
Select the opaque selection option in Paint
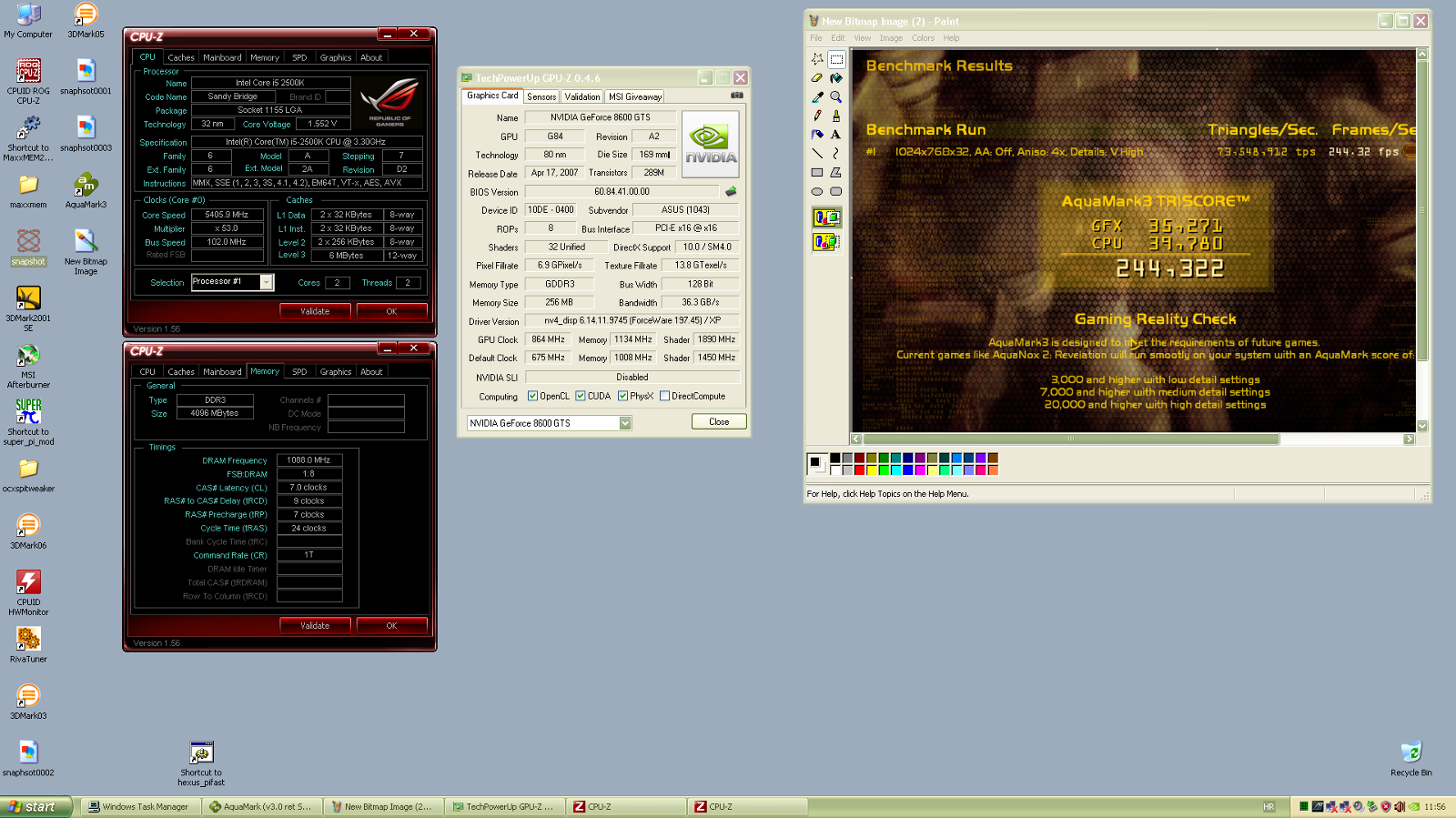(826, 217)
